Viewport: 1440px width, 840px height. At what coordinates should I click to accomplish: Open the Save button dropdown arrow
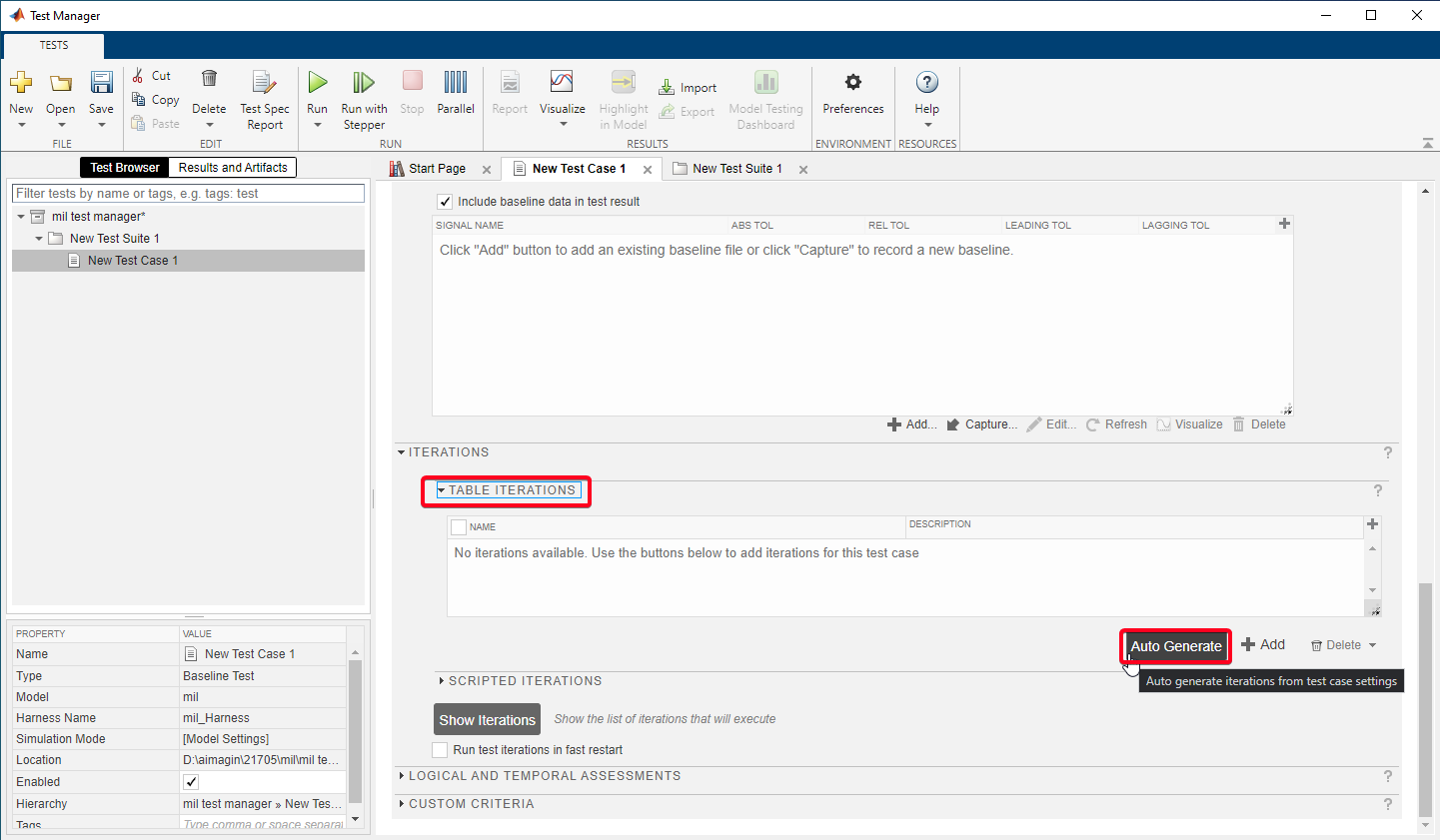click(101, 125)
